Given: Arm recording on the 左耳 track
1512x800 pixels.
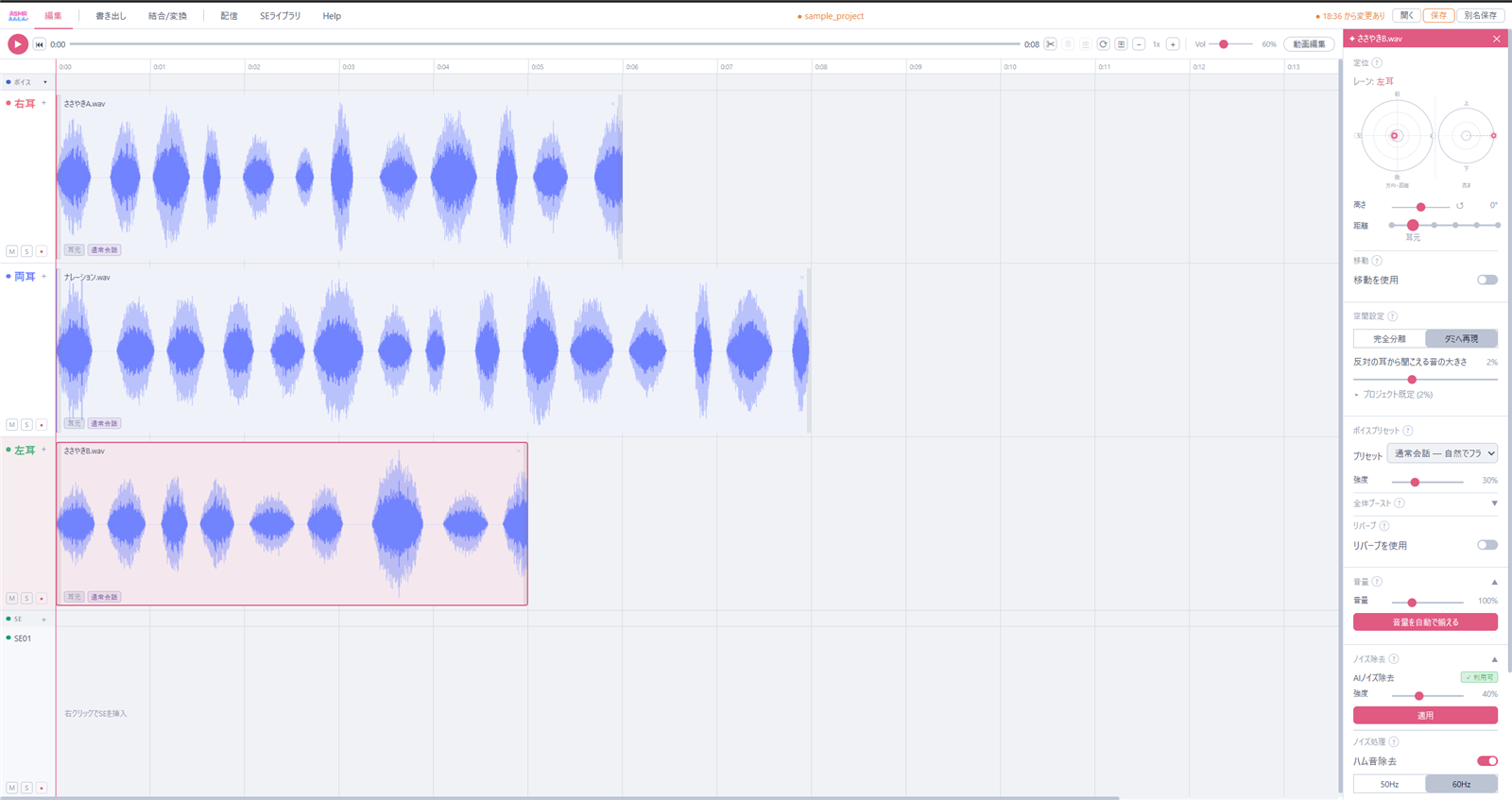Looking at the screenshot, I should (42, 598).
